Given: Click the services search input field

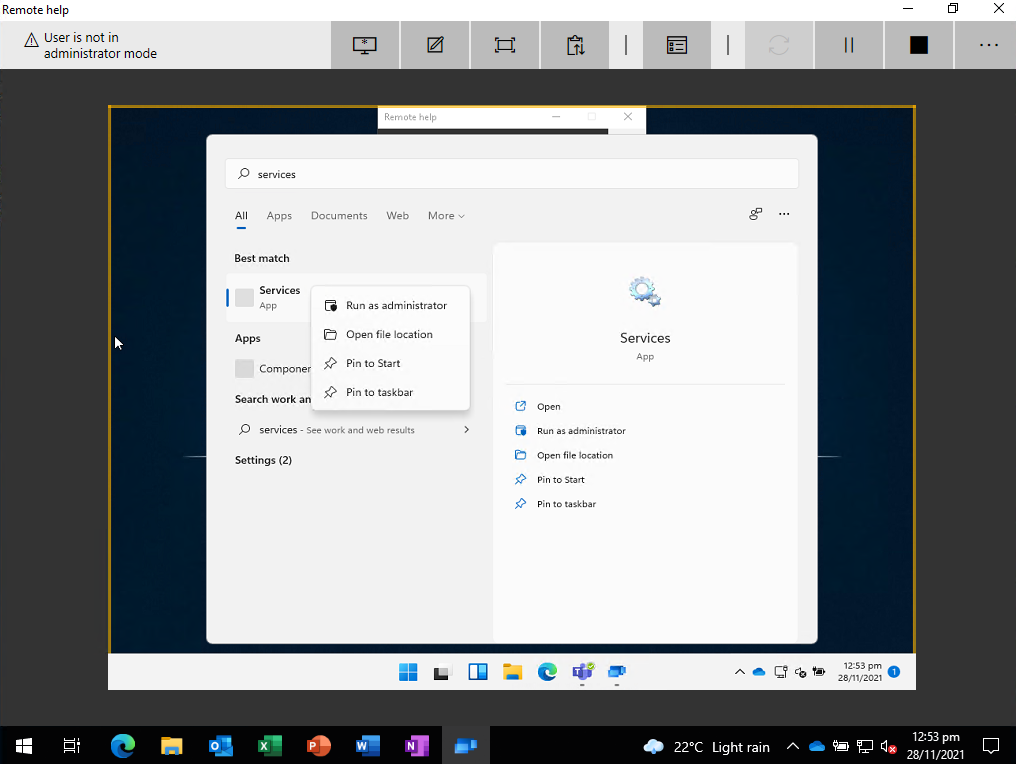Looking at the screenshot, I should click(512, 174).
